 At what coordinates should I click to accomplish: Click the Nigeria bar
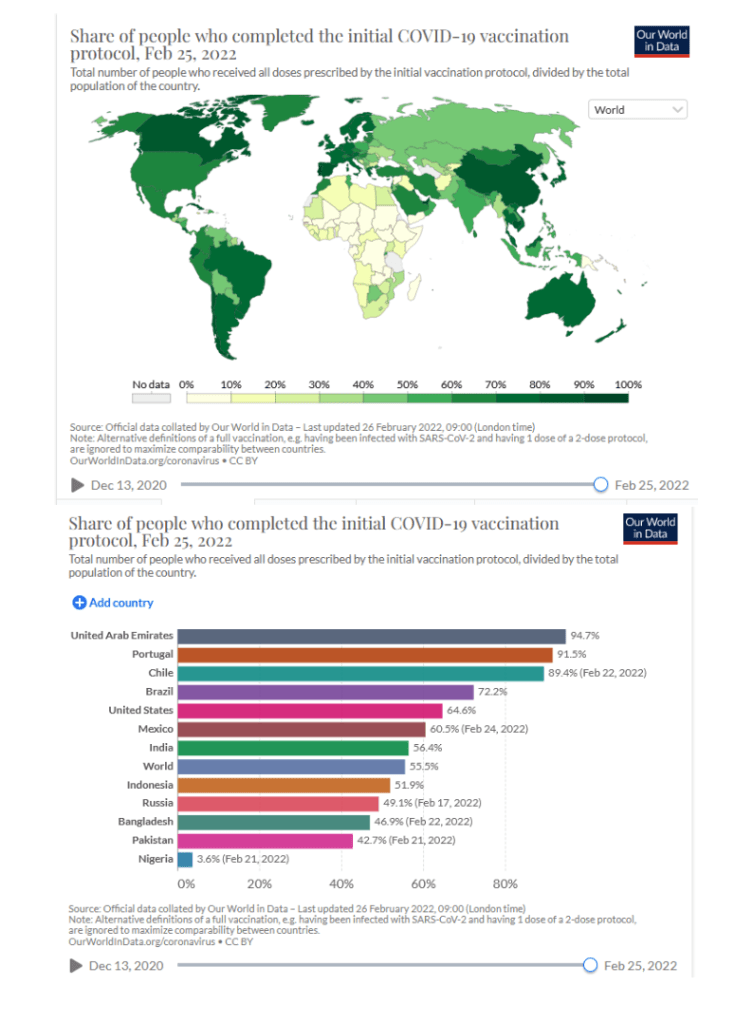pyautogui.click(x=185, y=859)
